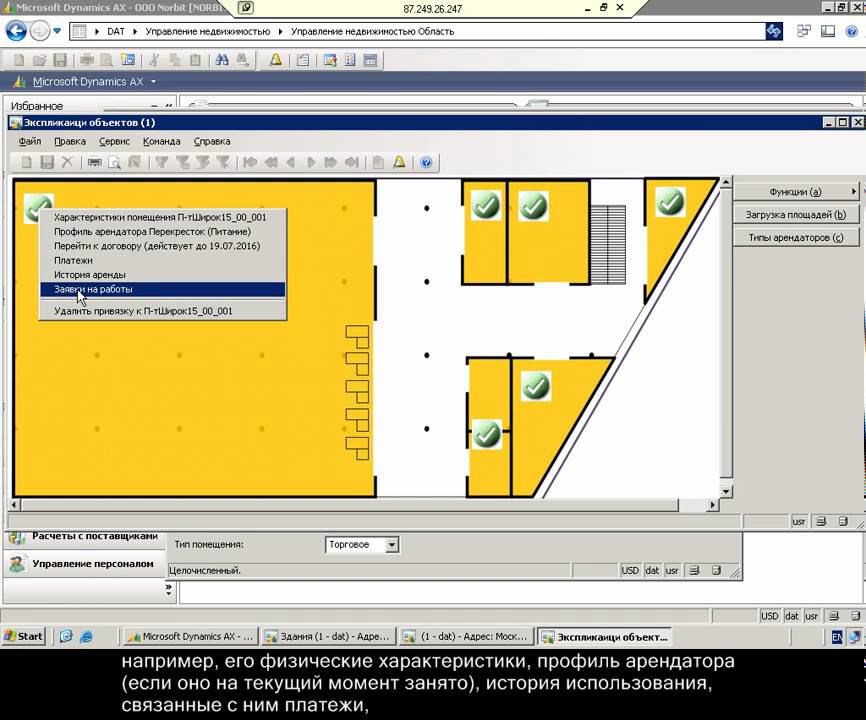This screenshot has height=720, width=866.
Task: Click the first filter funnel icon
Action: pyautogui.click(x=161, y=162)
